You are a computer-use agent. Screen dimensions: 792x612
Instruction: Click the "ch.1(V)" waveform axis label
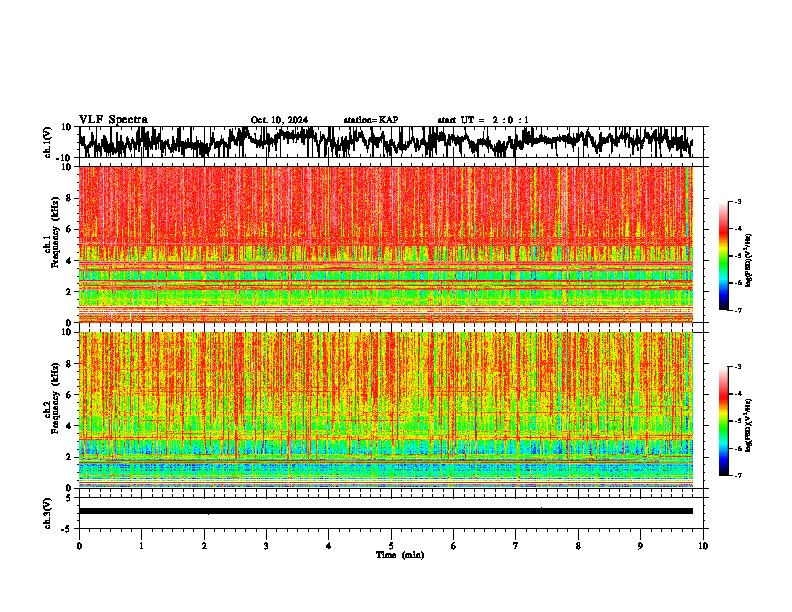(48, 142)
